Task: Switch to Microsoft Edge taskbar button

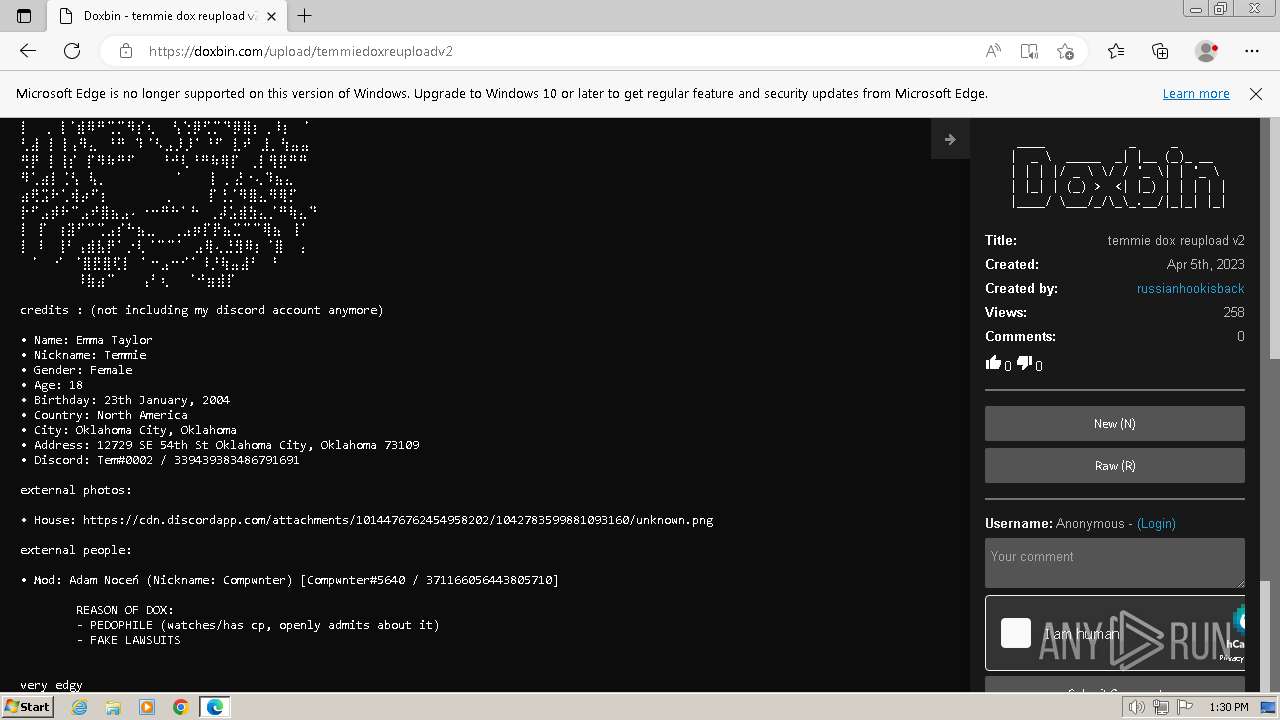Action: pos(215,707)
